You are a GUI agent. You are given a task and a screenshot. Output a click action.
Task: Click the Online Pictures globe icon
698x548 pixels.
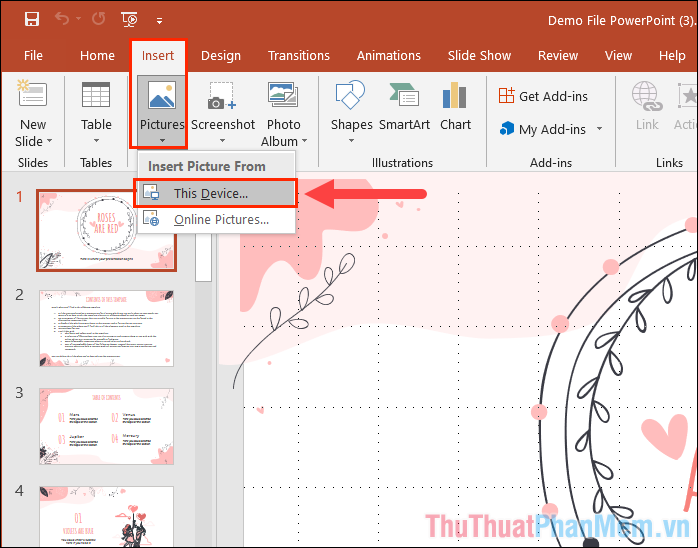pyautogui.click(x=151, y=219)
